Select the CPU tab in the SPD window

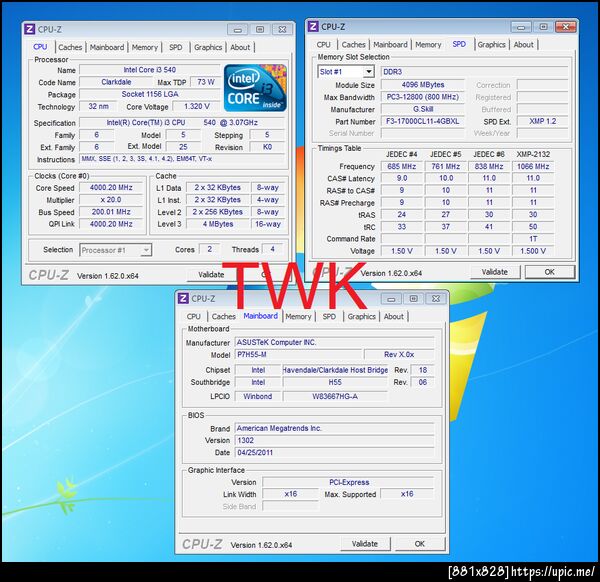(x=323, y=45)
